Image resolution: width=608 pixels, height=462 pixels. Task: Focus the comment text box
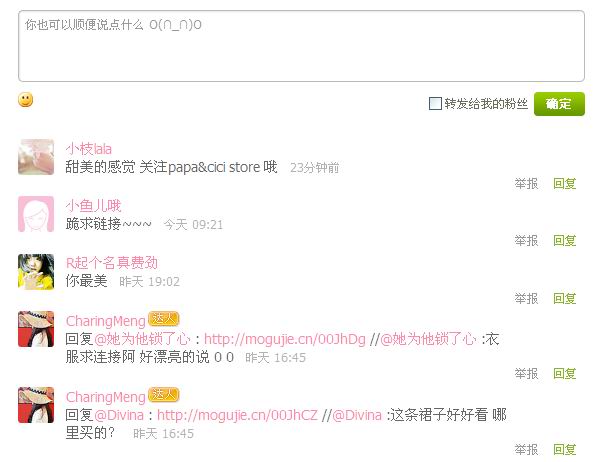[301, 46]
